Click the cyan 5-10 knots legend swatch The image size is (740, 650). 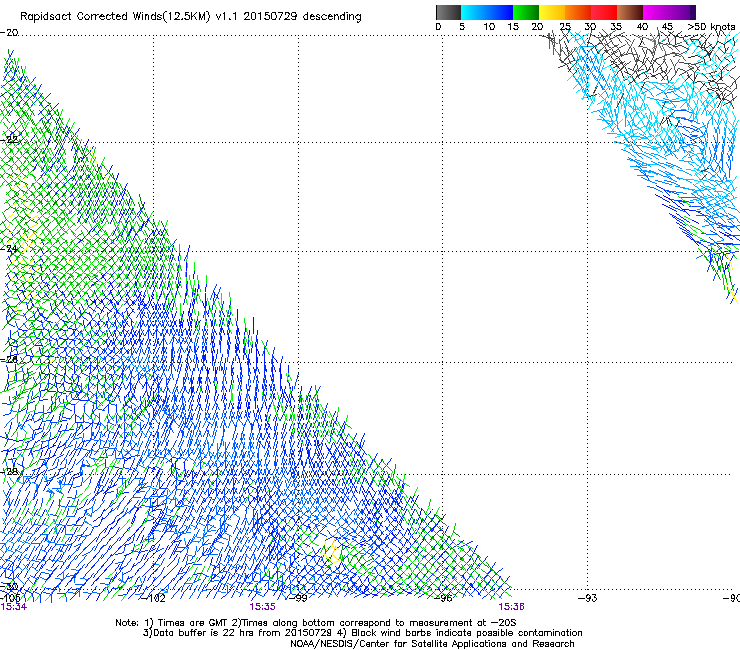click(x=474, y=12)
